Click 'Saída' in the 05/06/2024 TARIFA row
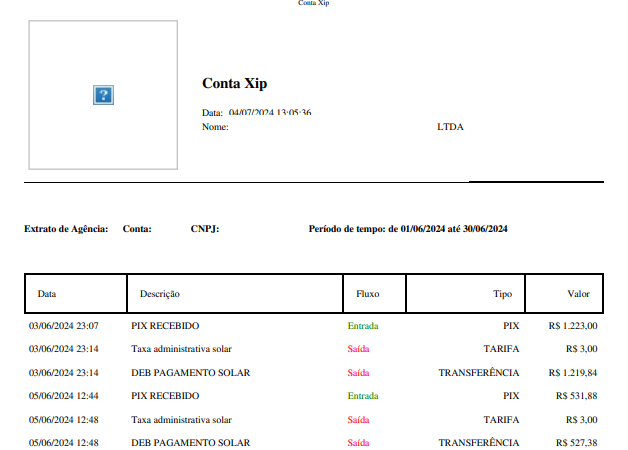The image size is (628, 450). pos(358,420)
